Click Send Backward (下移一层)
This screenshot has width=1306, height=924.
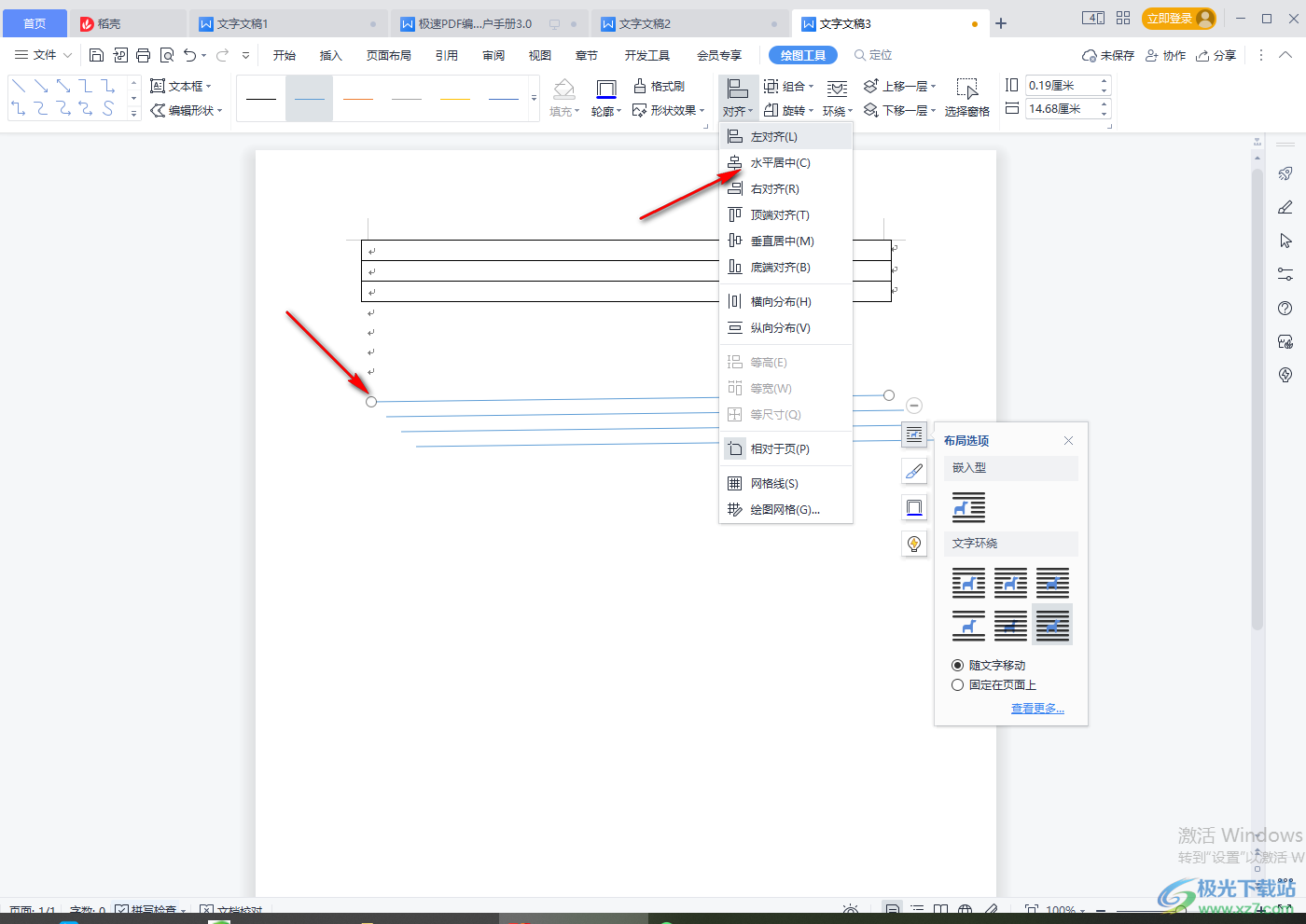[899, 110]
